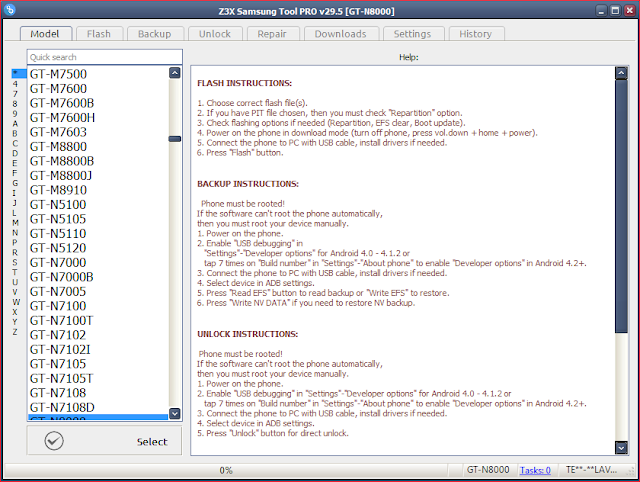The width and height of the screenshot is (640, 482).
Task: Select GT-N5100 in model list
Action: click(x=98, y=204)
